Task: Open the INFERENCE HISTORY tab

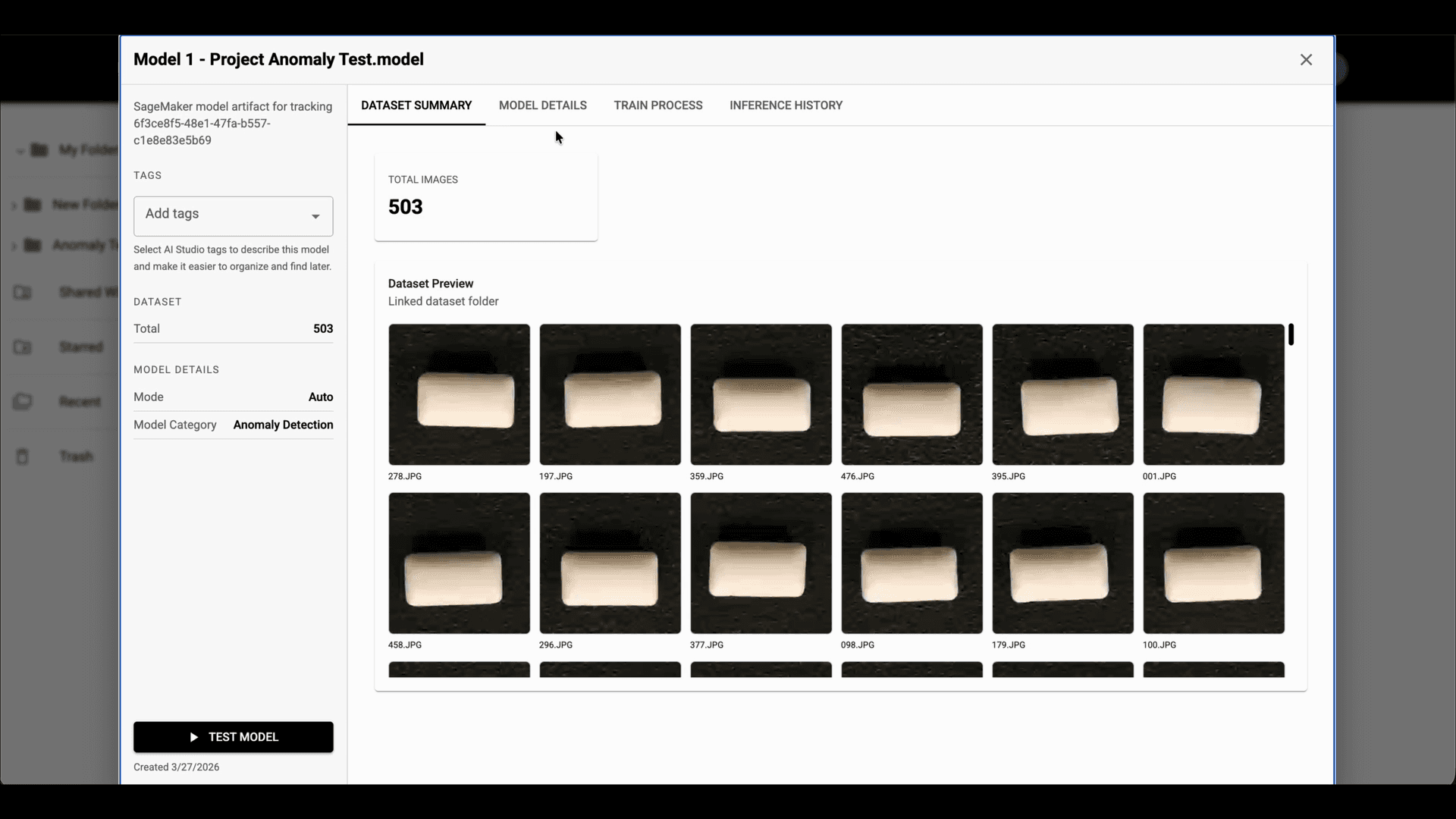Action: coord(786,105)
